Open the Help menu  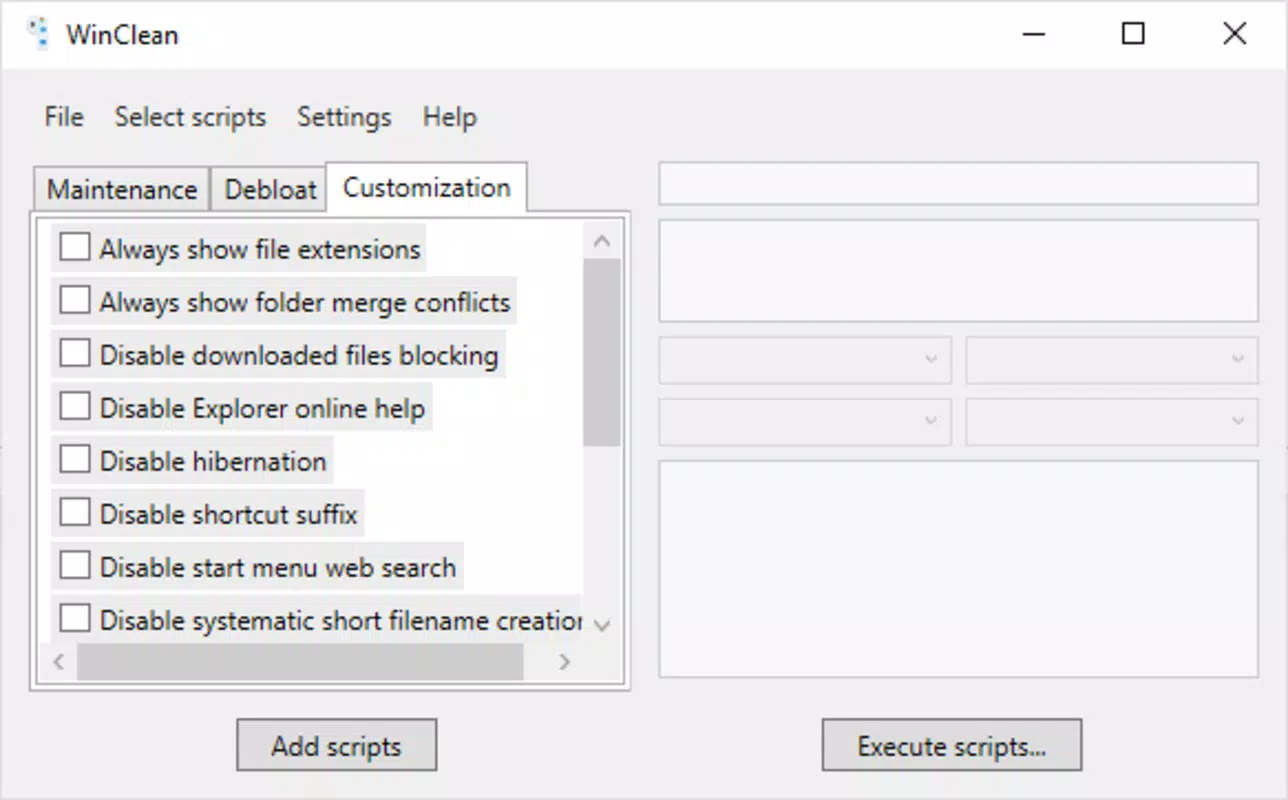[x=449, y=117]
